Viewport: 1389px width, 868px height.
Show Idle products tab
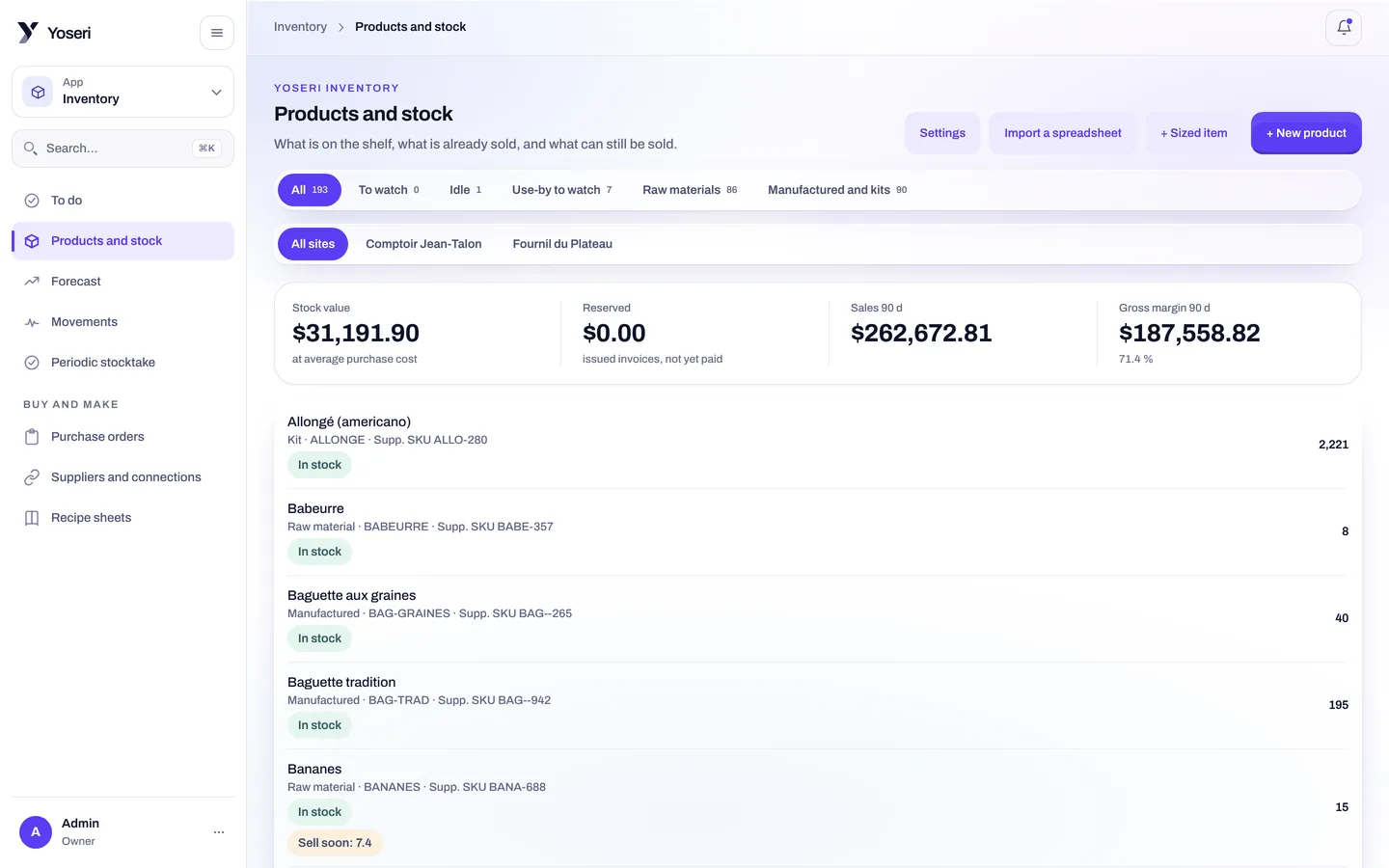[x=465, y=190]
